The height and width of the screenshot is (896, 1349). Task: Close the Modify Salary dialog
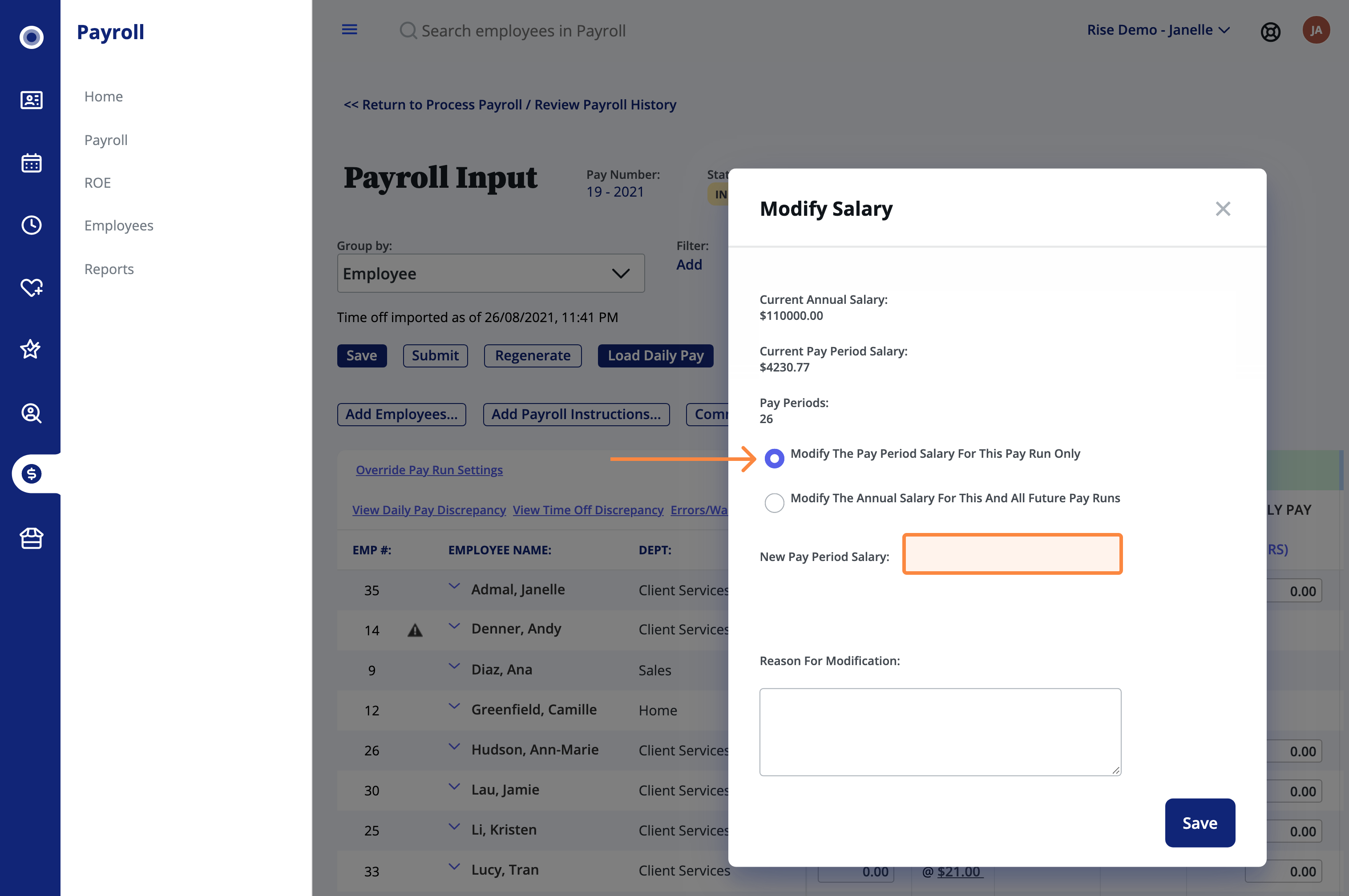[1223, 209]
